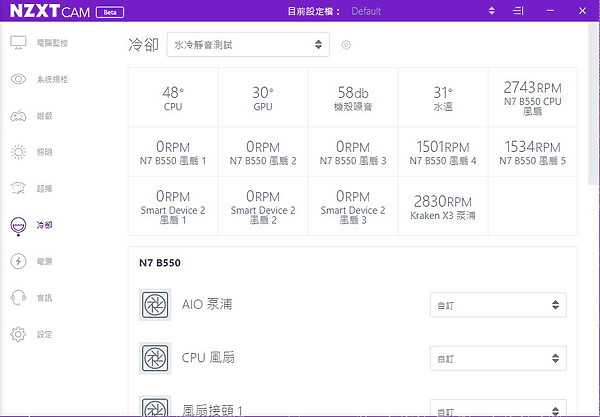The width and height of the screenshot is (600, 417).
Task: Open the 系統規格 system specs eye icon
Action: pos(18,79)
